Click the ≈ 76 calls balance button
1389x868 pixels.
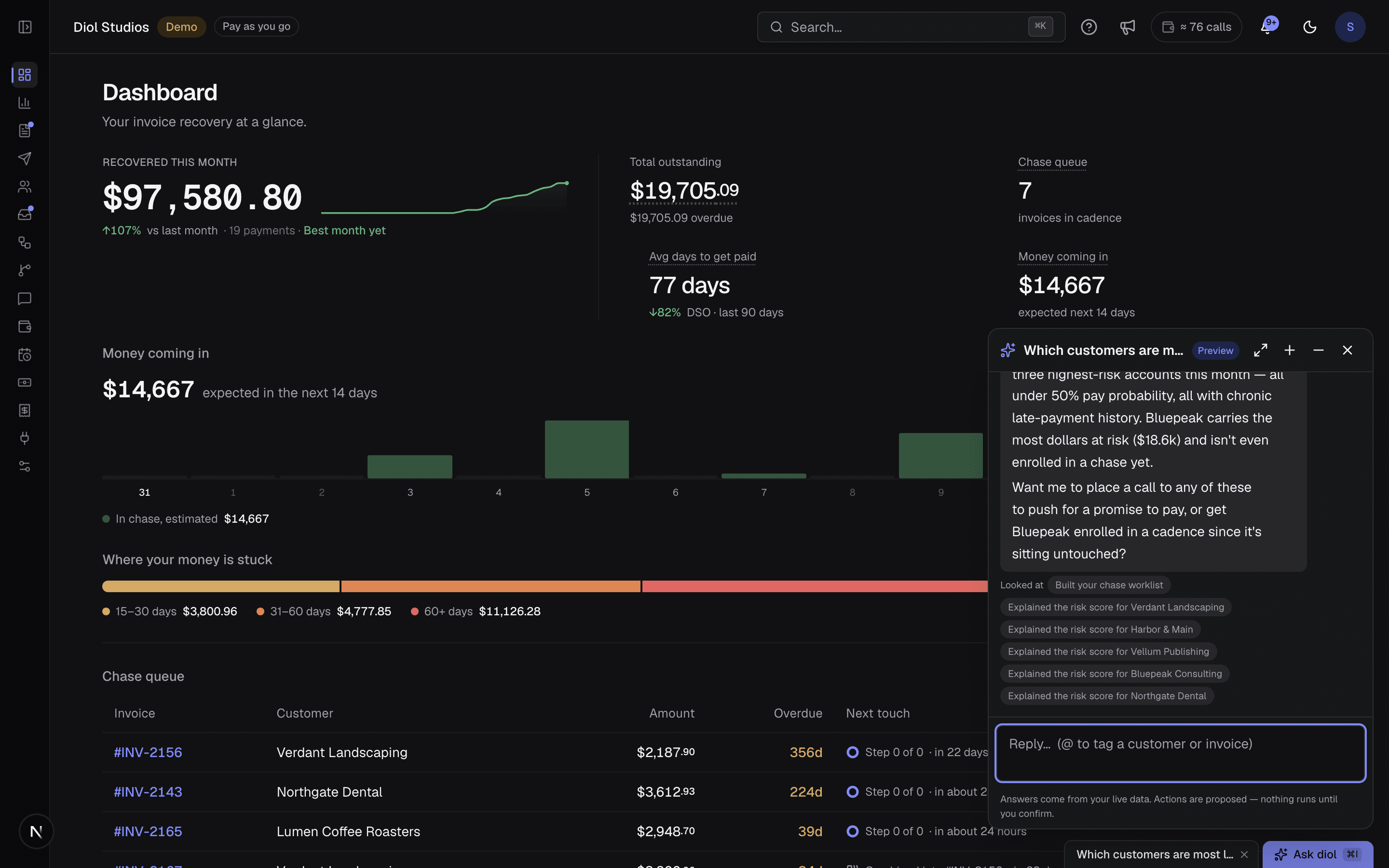1196,27
